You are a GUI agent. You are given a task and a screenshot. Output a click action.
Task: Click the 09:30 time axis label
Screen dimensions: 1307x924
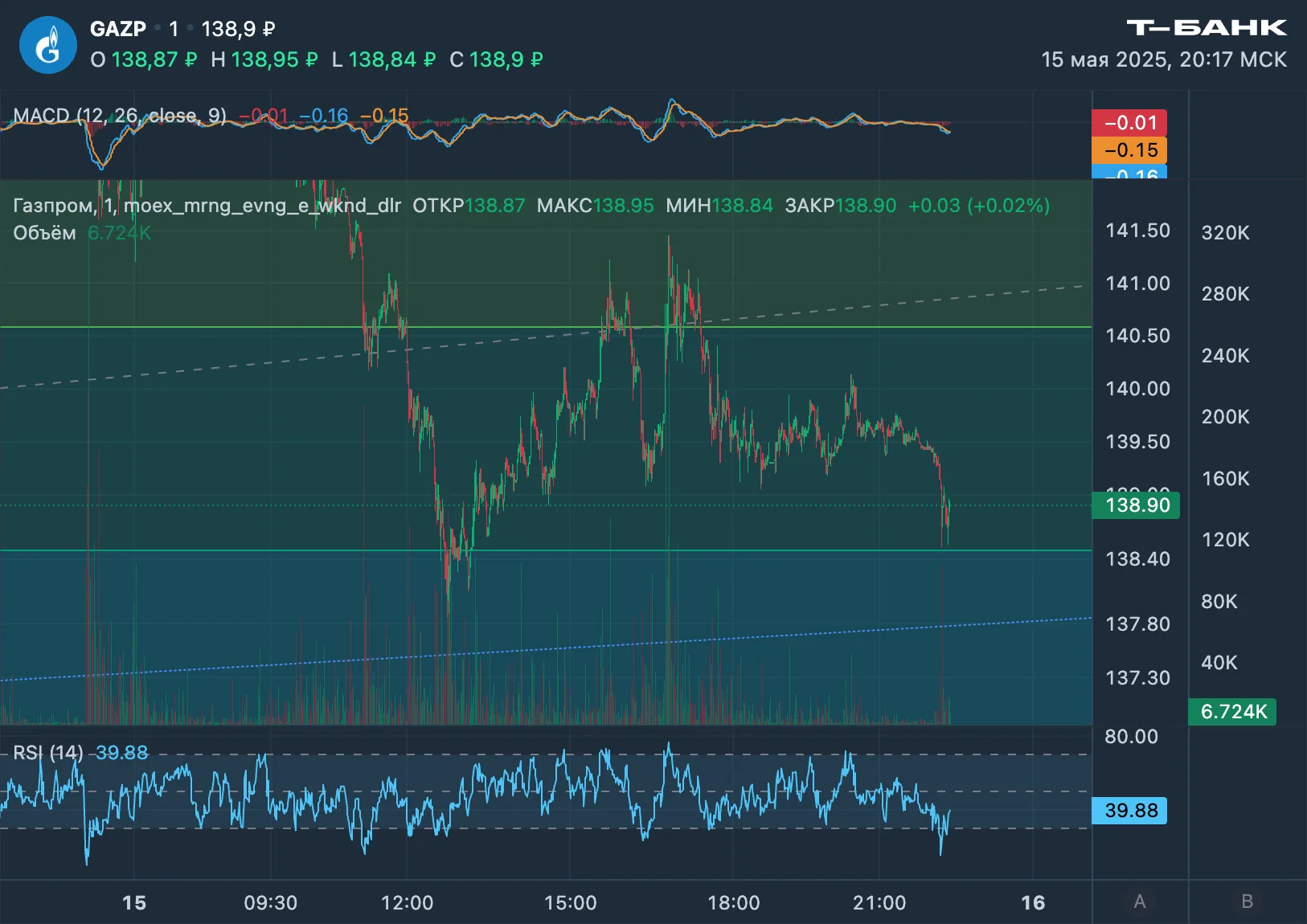pyautogui.click(x=270, y=903)
